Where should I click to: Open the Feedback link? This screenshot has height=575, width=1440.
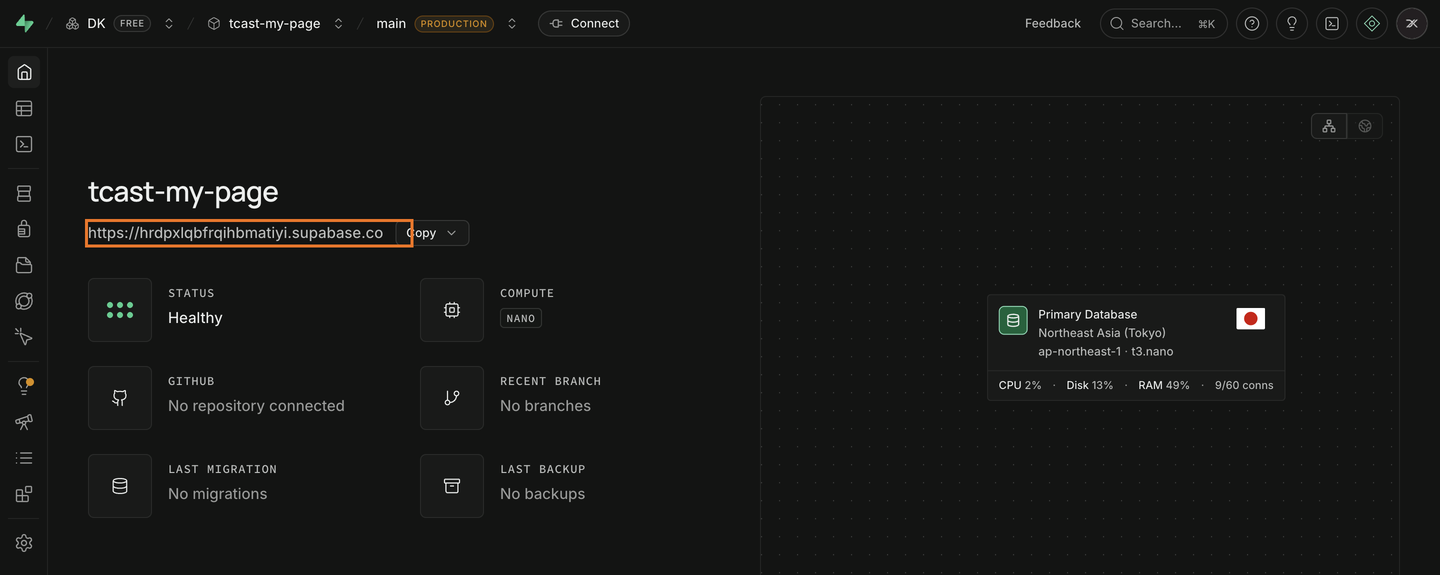point(1053,23)
